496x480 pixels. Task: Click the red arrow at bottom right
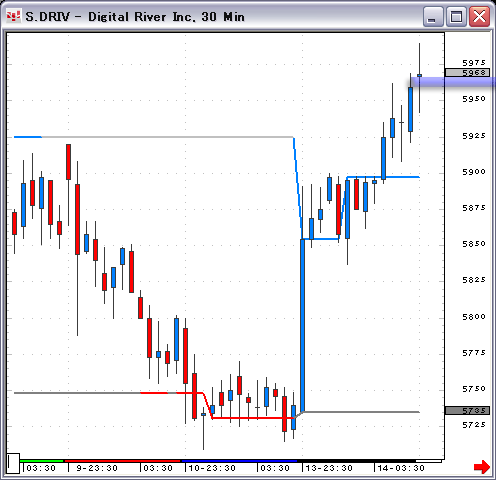tap(482, 467)
